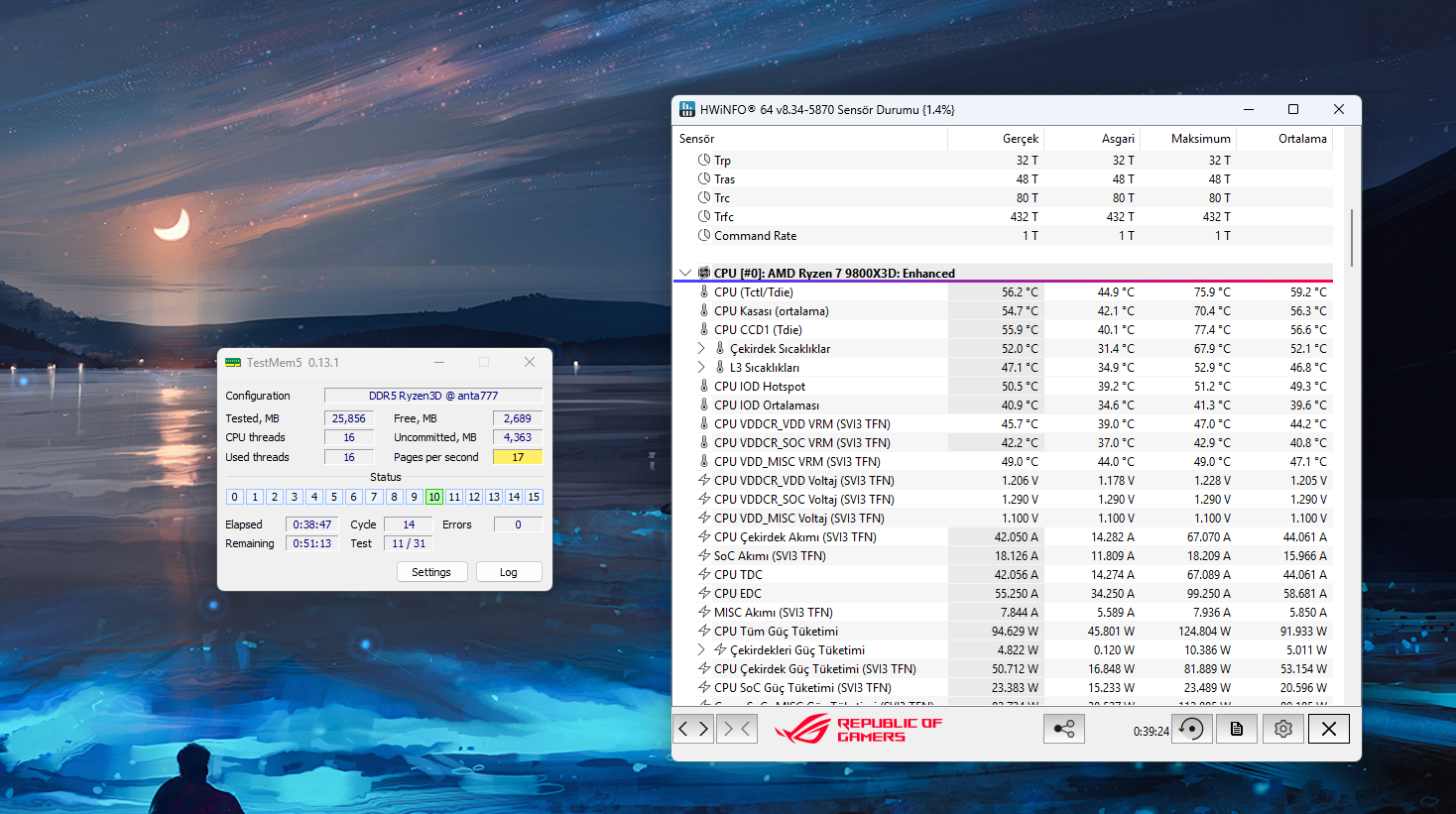This screenshot has height=814, width=1456.
Task: Click lightning icon beside CPU Tüm Güç Tüketimi
Action: [704, 631]
